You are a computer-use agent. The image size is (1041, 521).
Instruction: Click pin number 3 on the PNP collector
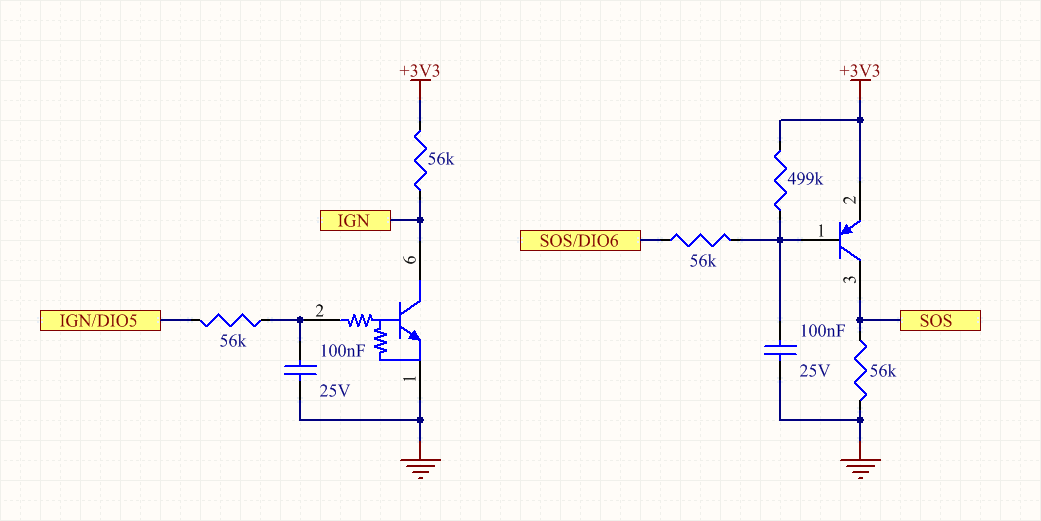[852, 280]
